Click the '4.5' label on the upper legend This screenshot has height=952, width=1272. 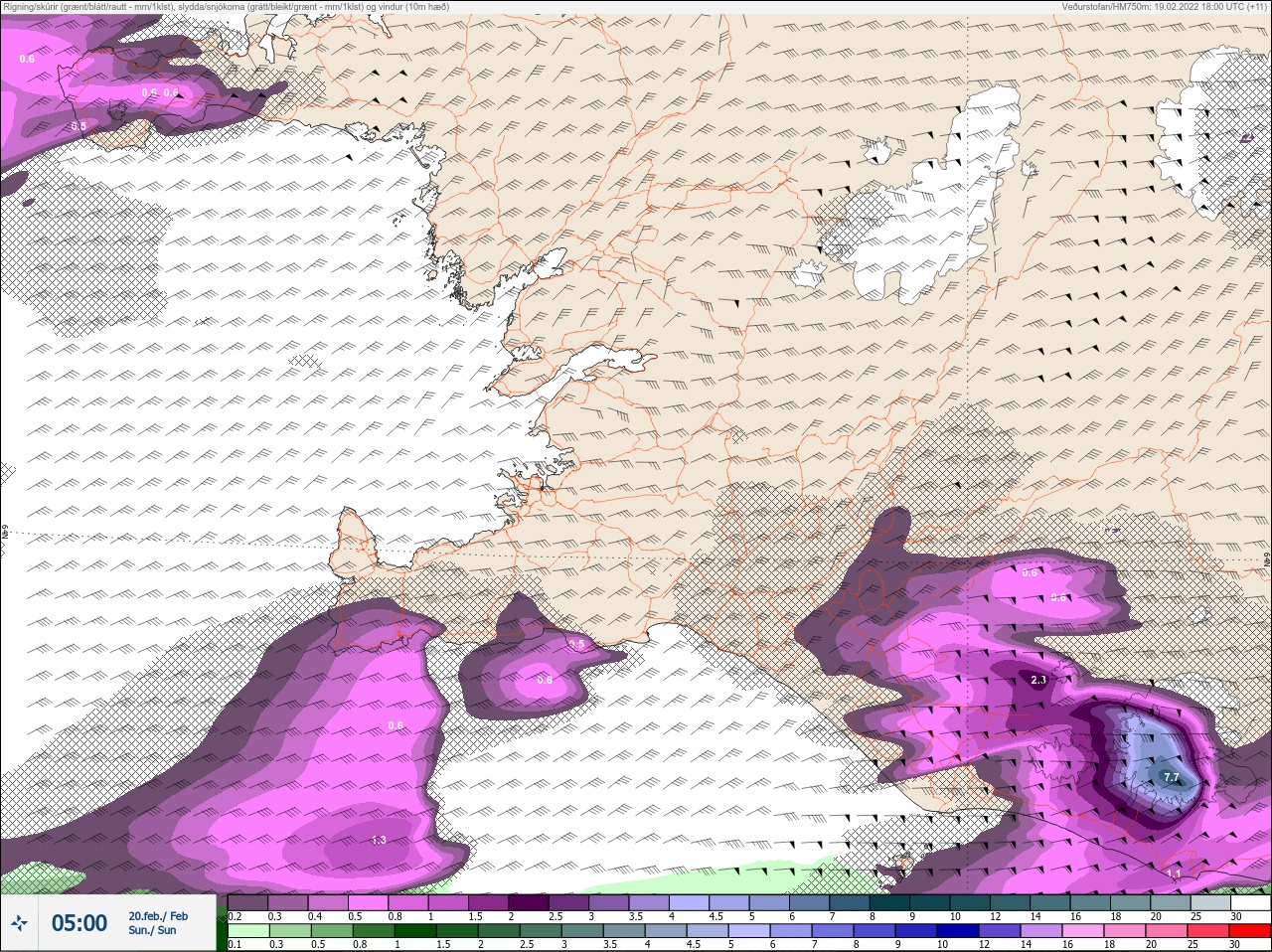(715, 916)
